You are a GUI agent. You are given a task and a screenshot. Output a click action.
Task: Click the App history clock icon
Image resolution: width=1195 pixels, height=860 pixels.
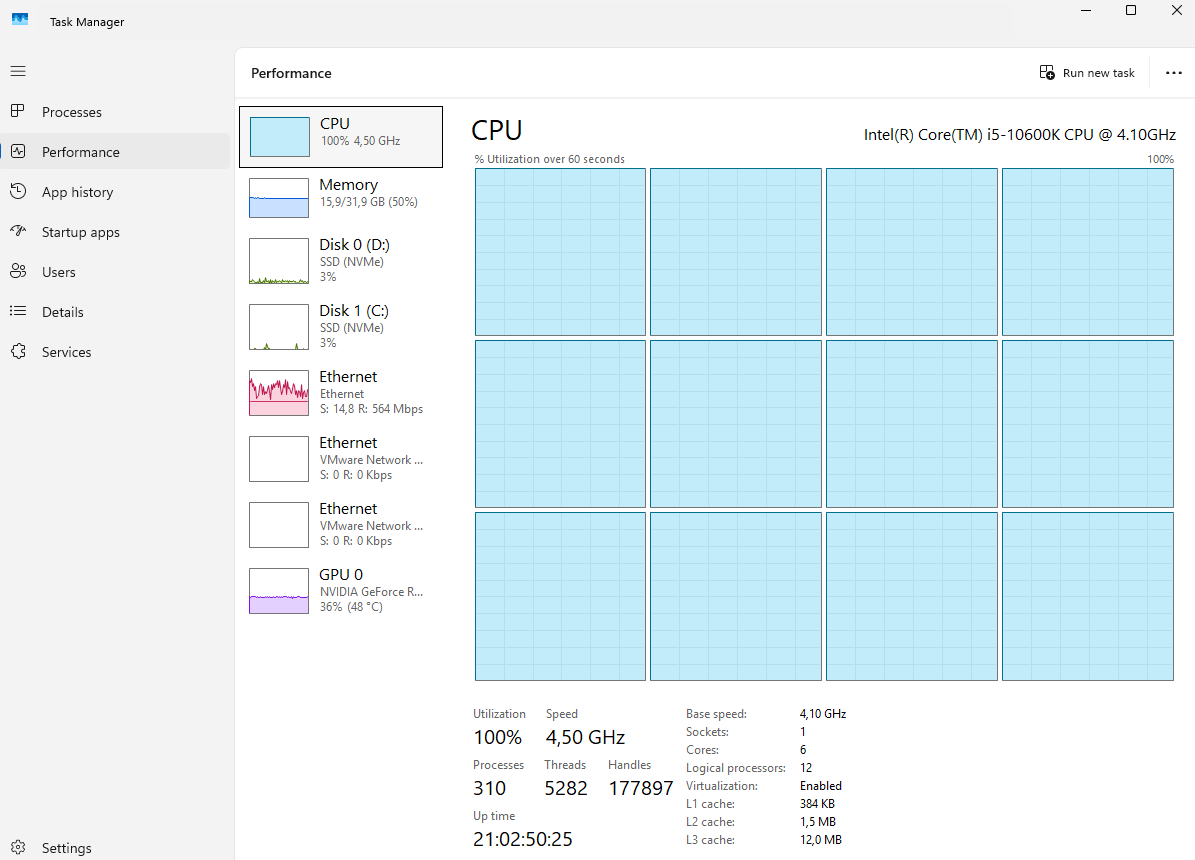coord(18,191)
